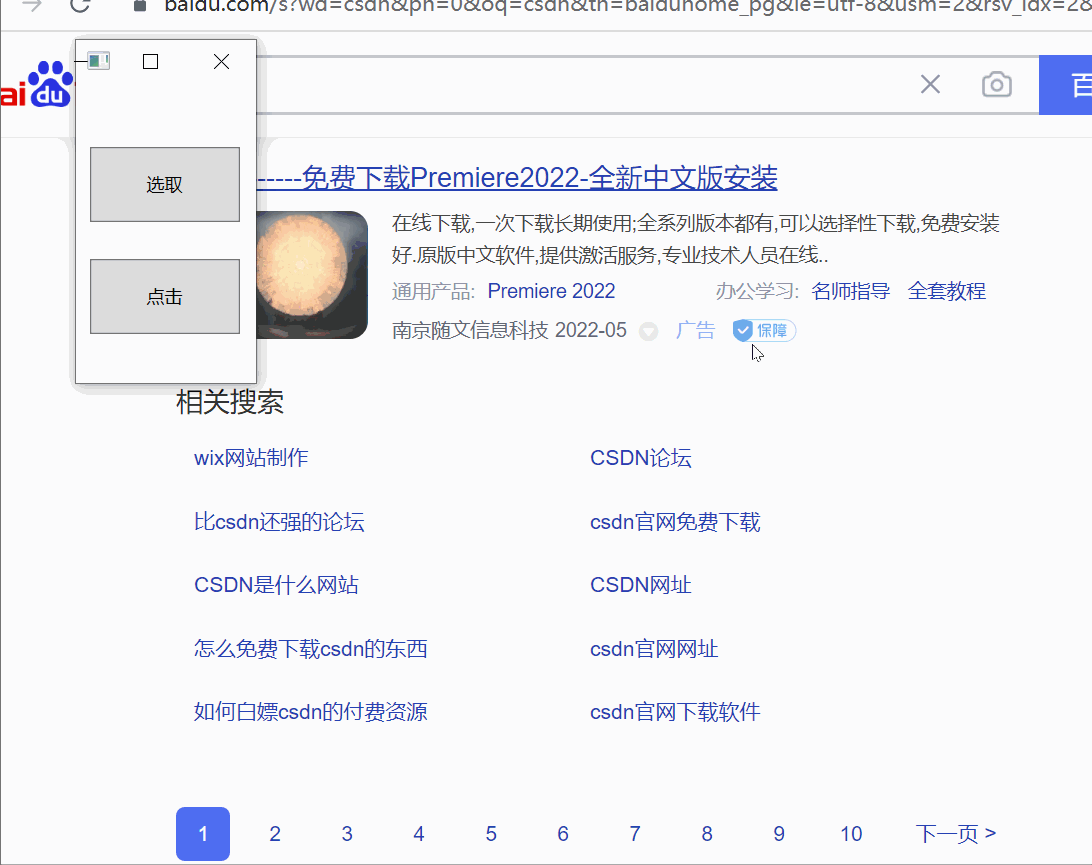Open related search 怎么免费下载csdn的东西
This screenshot has height=865, width=1092.
coord(311,649)
